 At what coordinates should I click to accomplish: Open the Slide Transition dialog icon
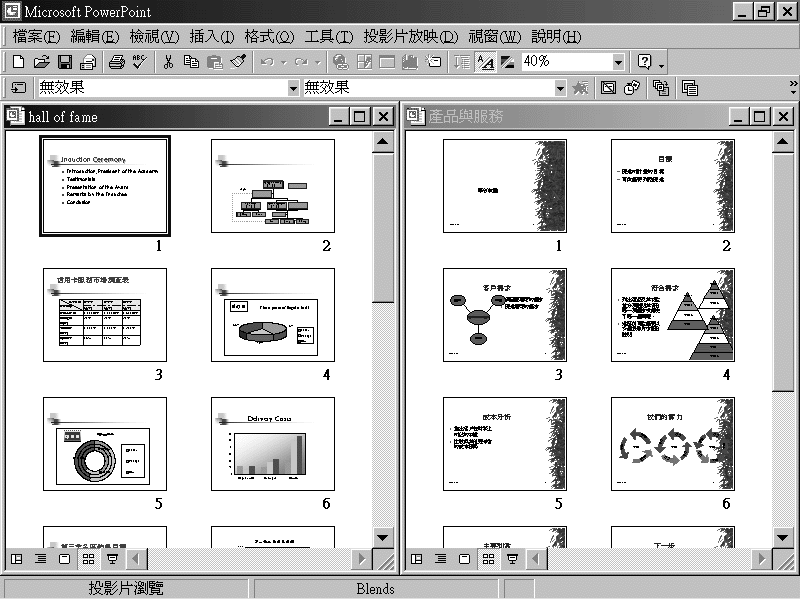(x=19, y=88)
